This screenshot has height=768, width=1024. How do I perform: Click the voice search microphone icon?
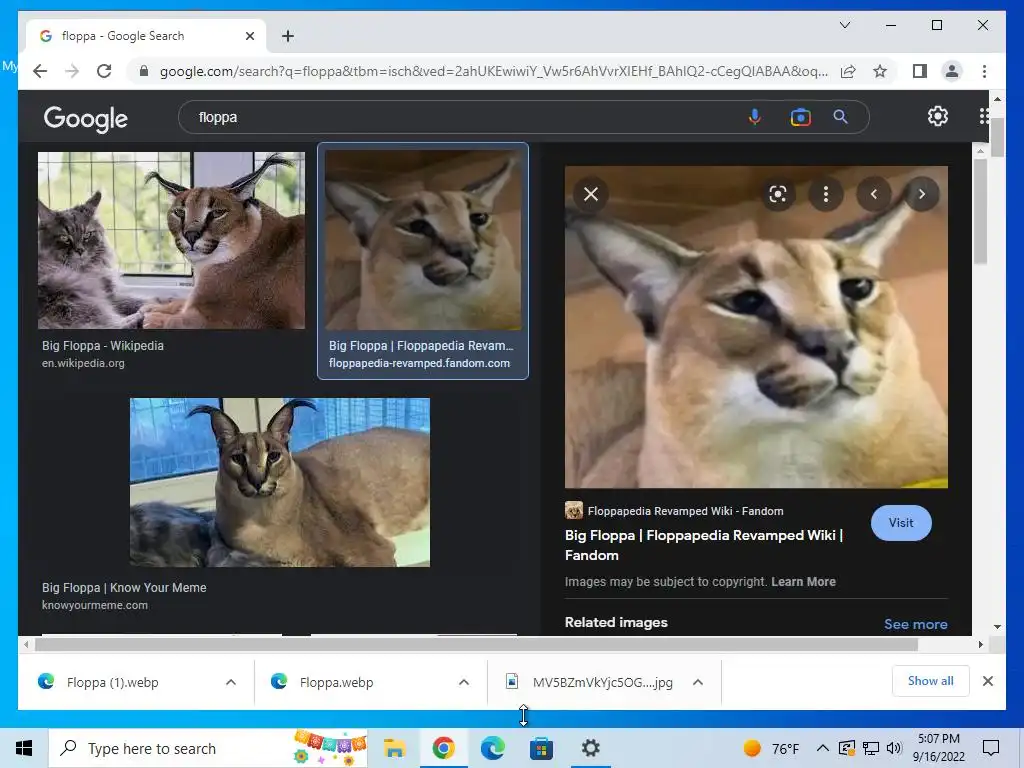tap(754, 117)
